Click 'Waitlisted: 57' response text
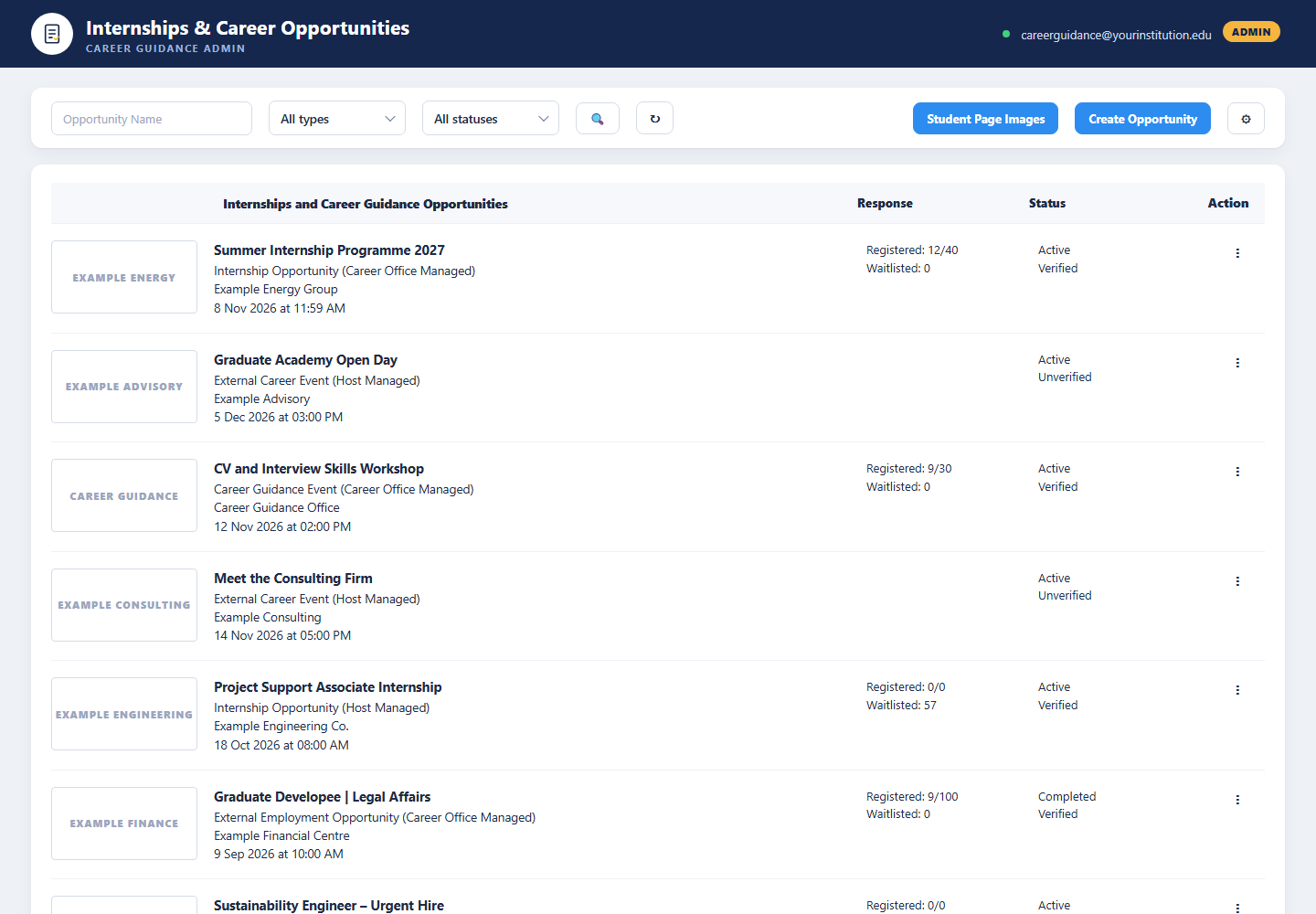 [901, 706]
